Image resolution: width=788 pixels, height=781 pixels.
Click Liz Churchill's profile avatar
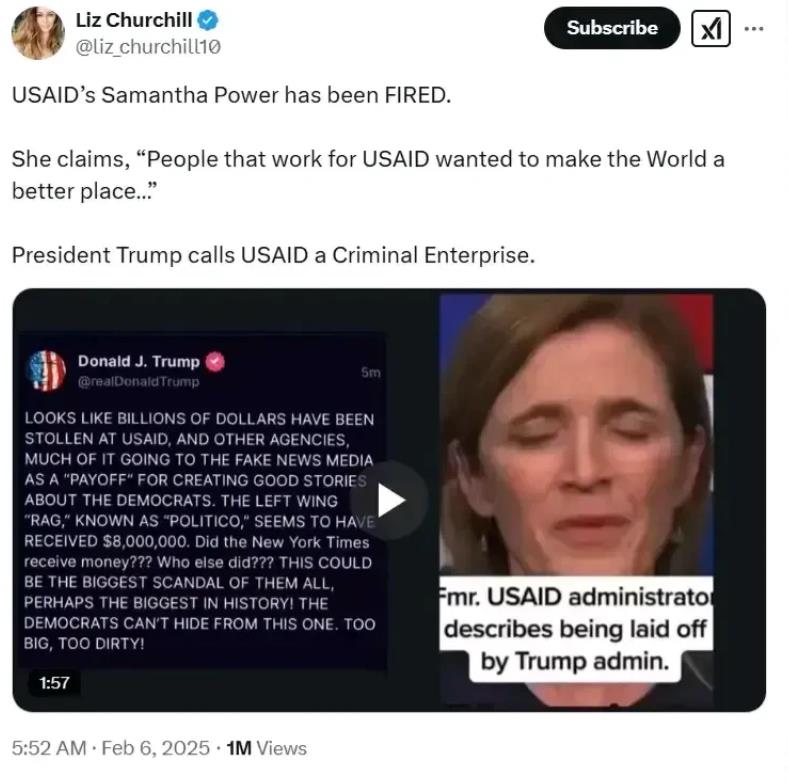click(38, 33)
